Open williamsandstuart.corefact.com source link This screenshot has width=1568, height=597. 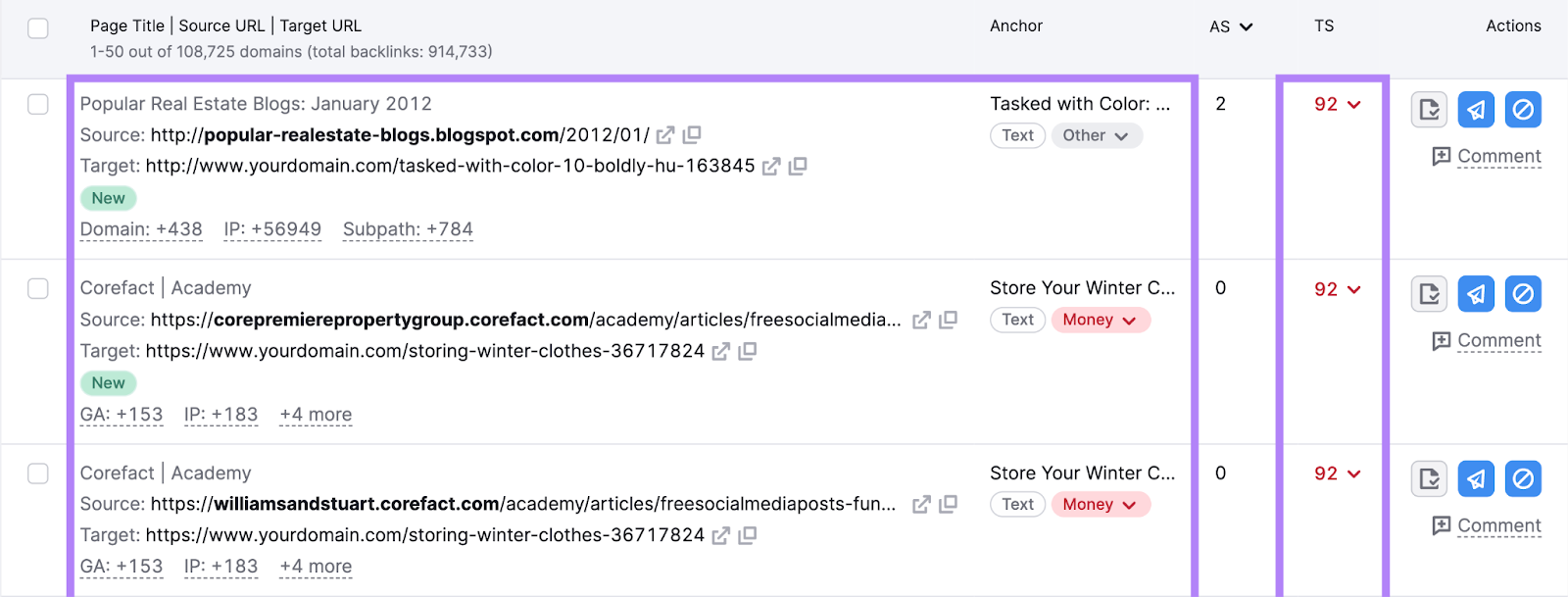[x=523, y=504]
